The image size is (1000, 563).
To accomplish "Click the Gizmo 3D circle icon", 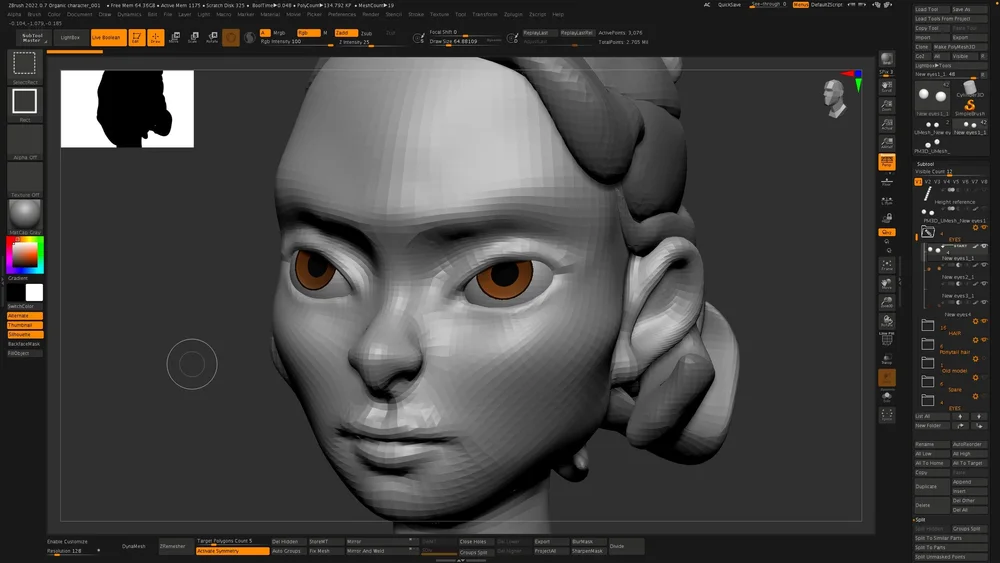I will [x=231, y=38].
